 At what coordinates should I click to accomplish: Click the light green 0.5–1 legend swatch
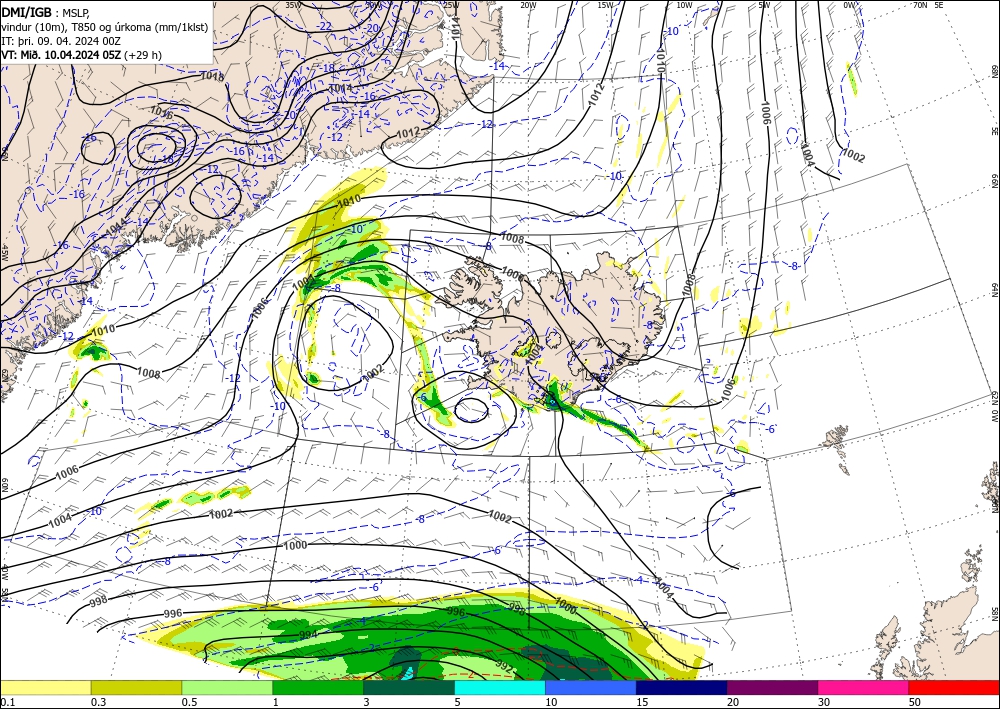(227, 687)
